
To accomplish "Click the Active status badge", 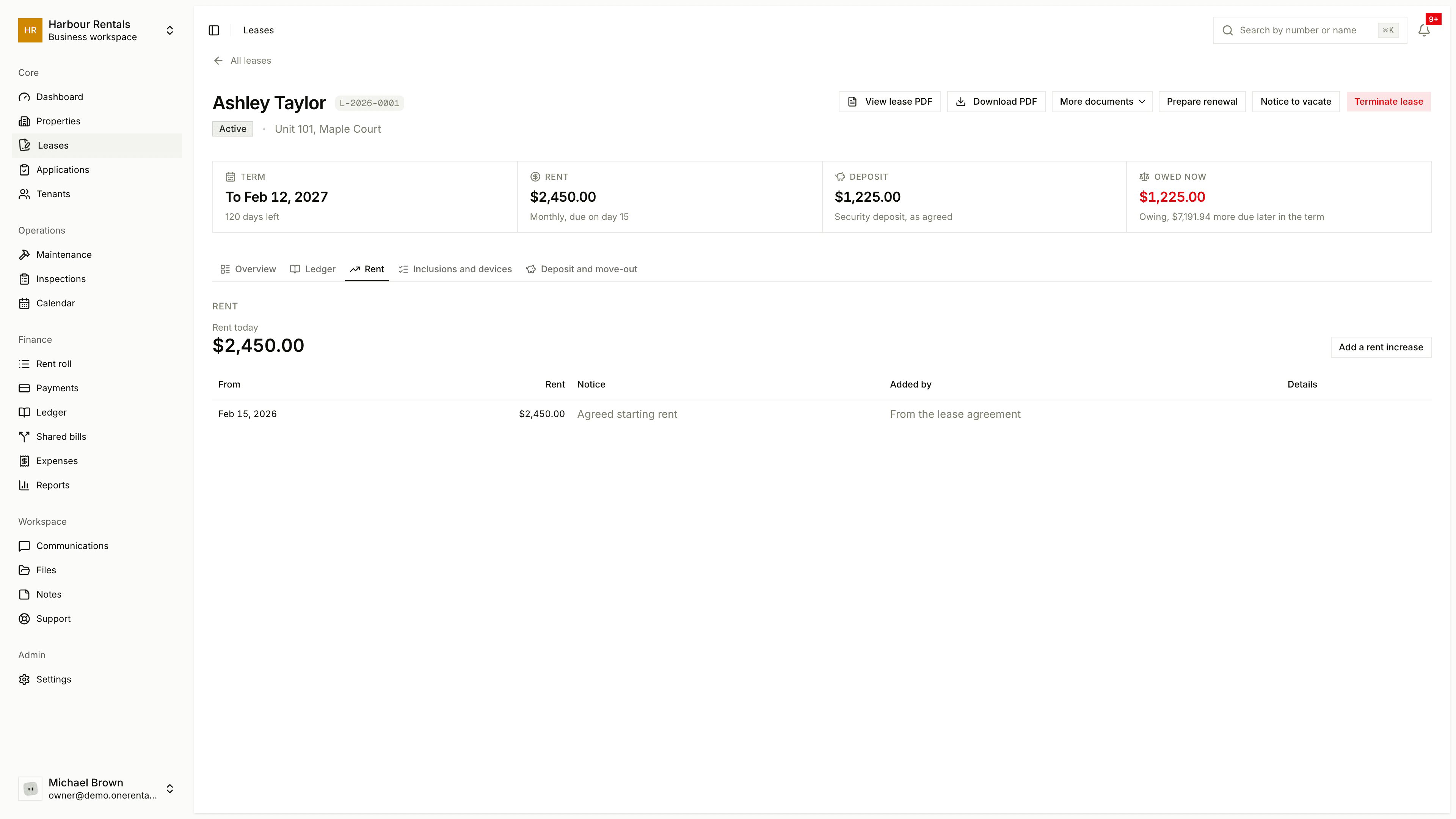I will 232,129.
